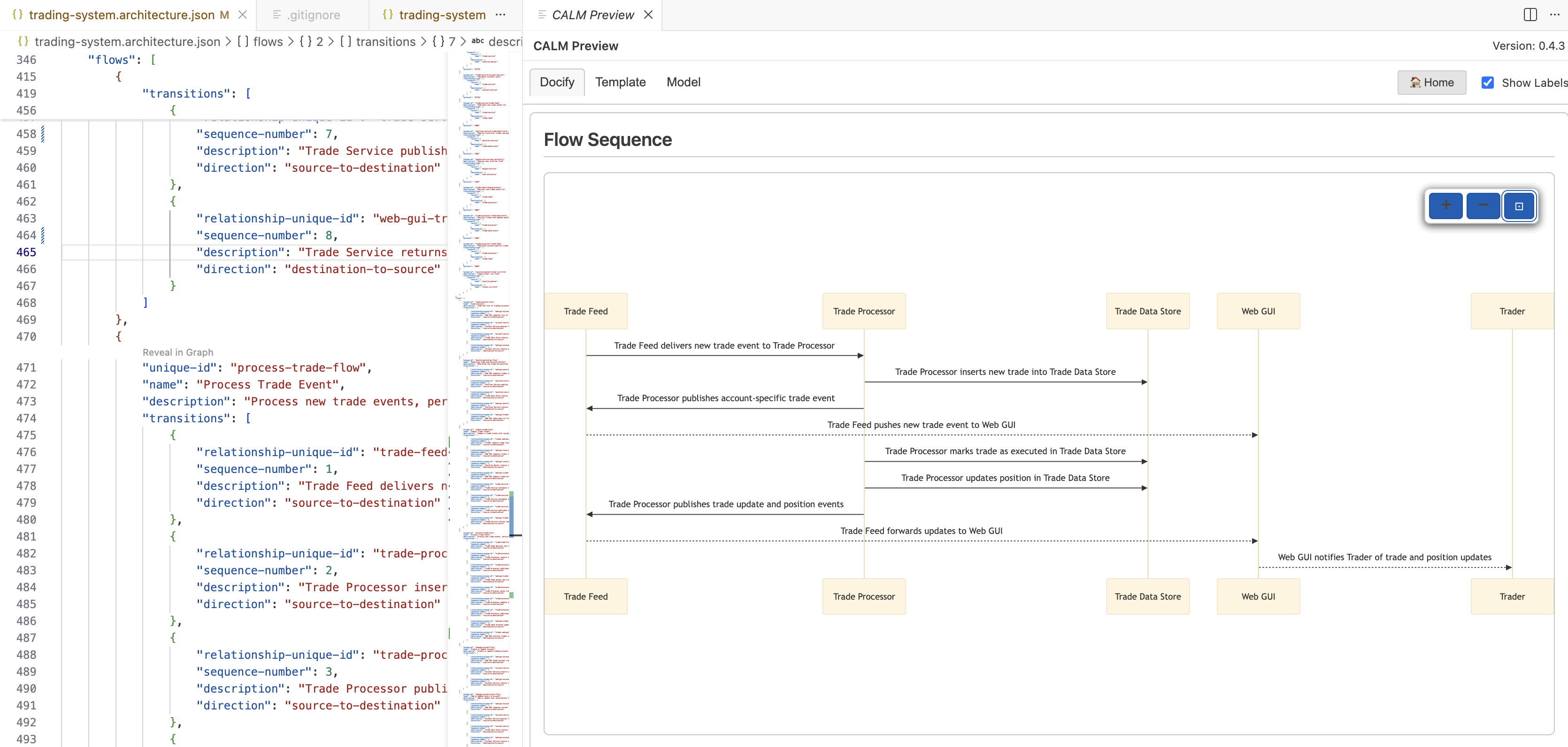The image size is (1568, 747).
Task: Click the JSON icon on the trading-system.architecture.json tab
Action: [18, 15]
